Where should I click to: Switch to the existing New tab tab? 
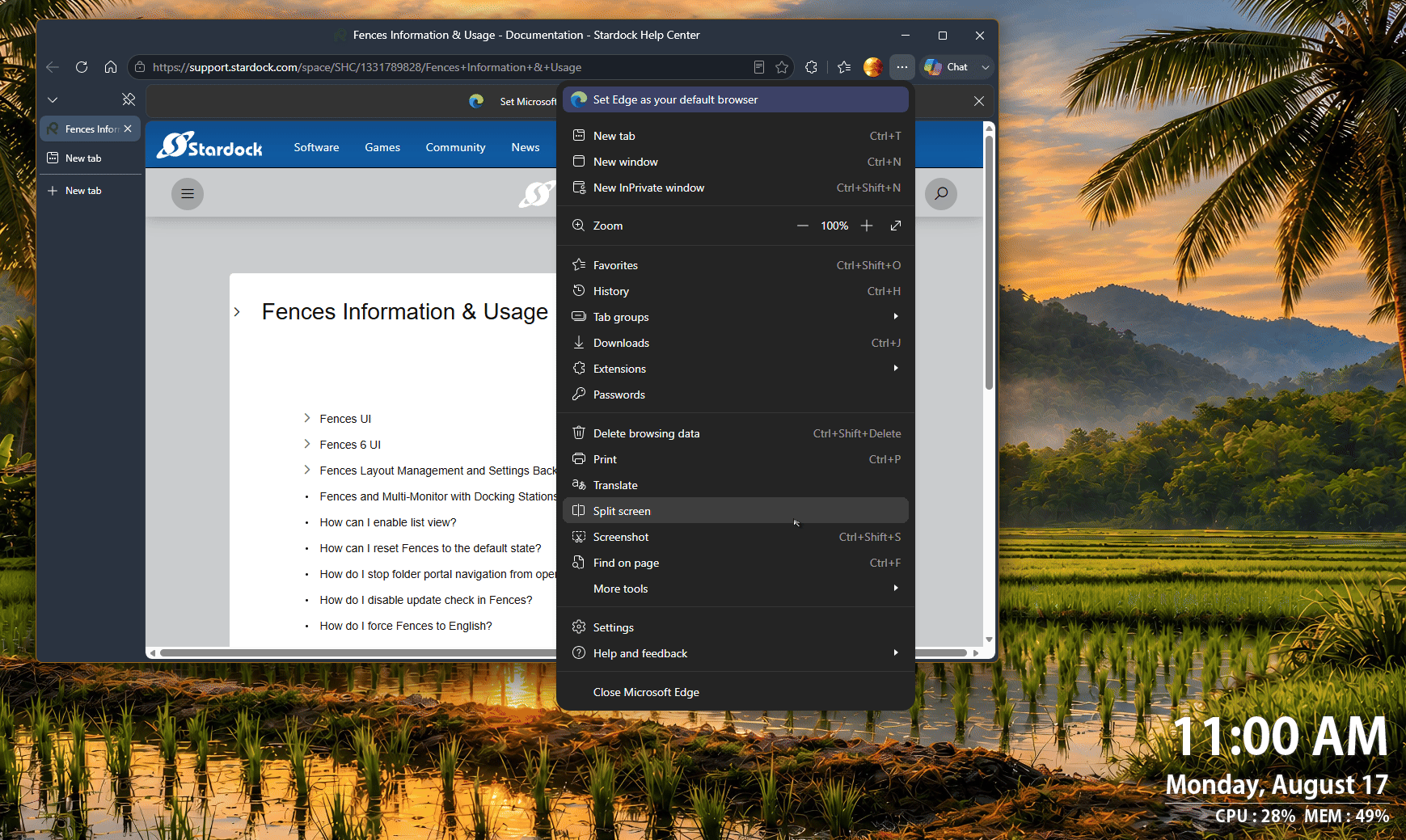point(90,158)
